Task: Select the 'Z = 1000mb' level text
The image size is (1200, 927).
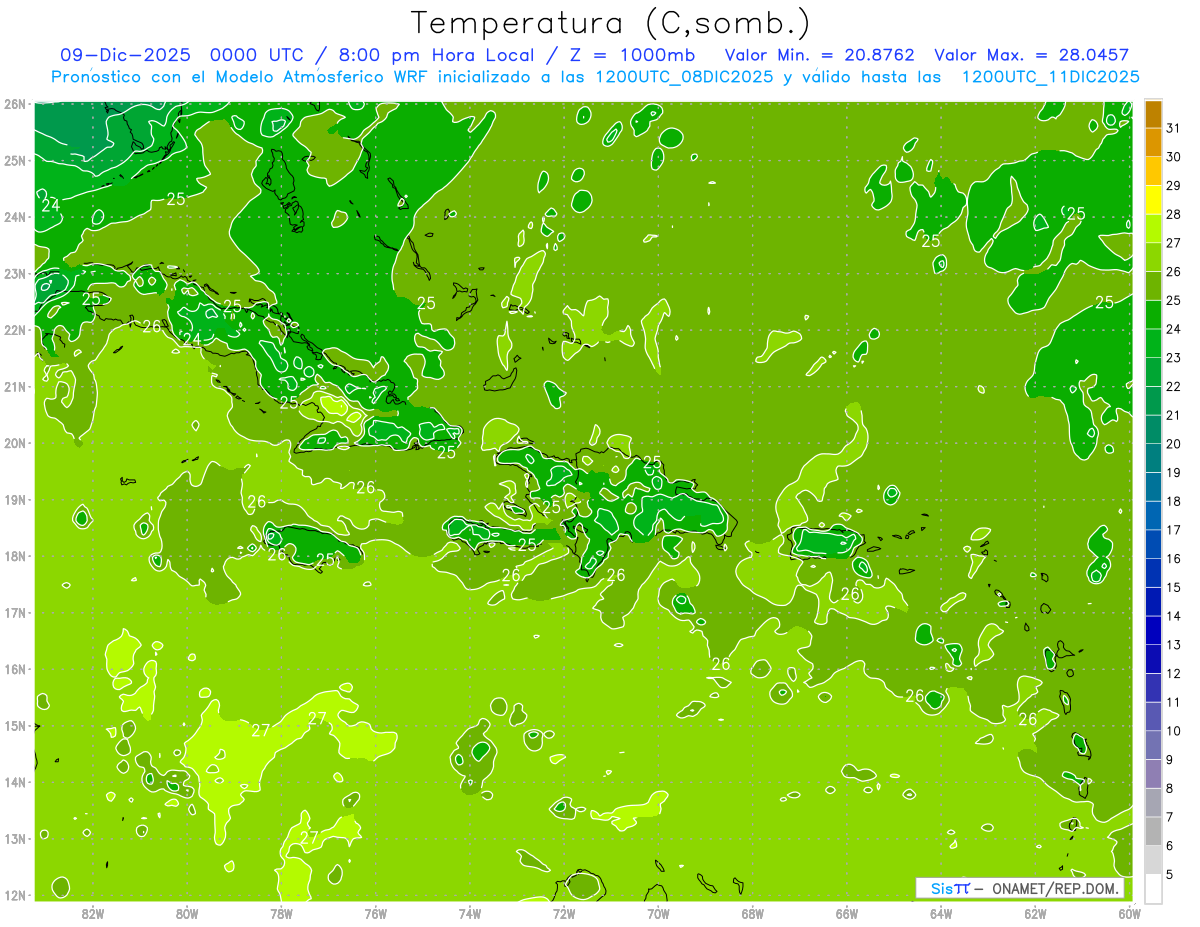Action: click(x=631, y=55)
